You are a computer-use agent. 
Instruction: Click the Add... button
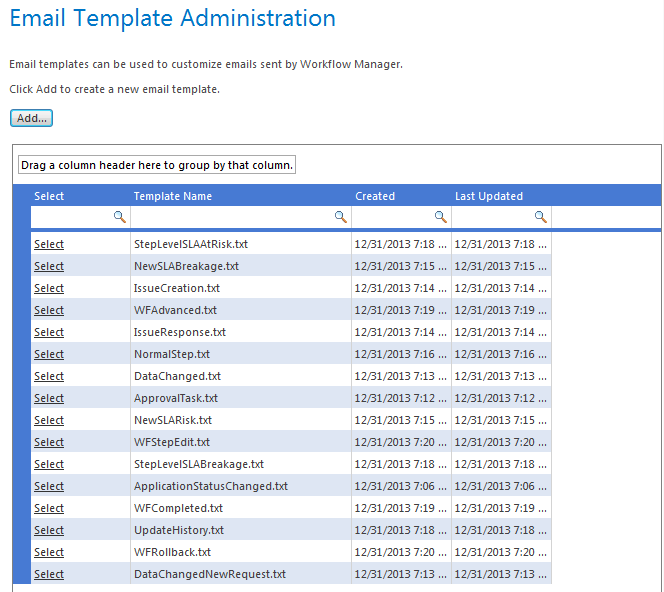[x=31, y=118]
